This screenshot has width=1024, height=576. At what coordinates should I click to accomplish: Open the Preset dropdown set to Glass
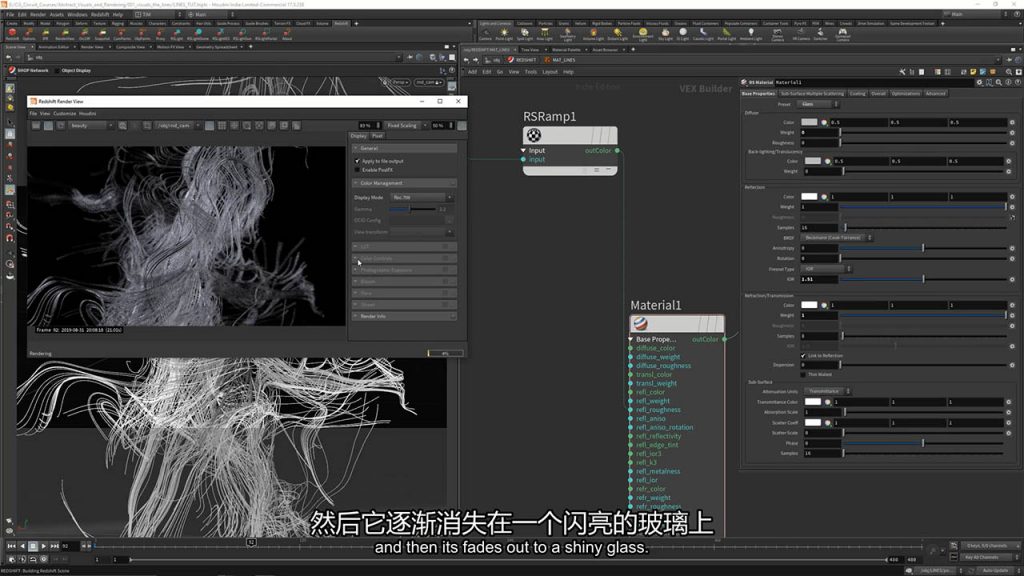[819, 104]
